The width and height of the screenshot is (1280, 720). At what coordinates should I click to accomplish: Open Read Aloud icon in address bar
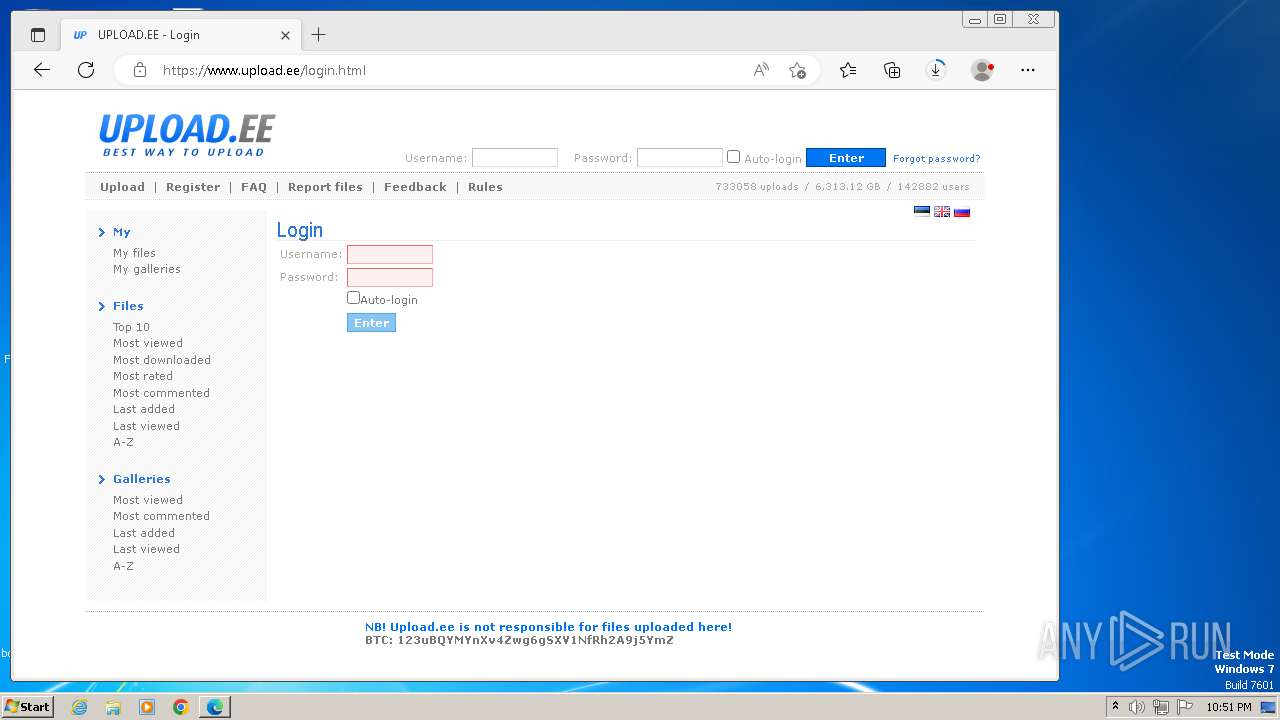(x=761, y=70)
